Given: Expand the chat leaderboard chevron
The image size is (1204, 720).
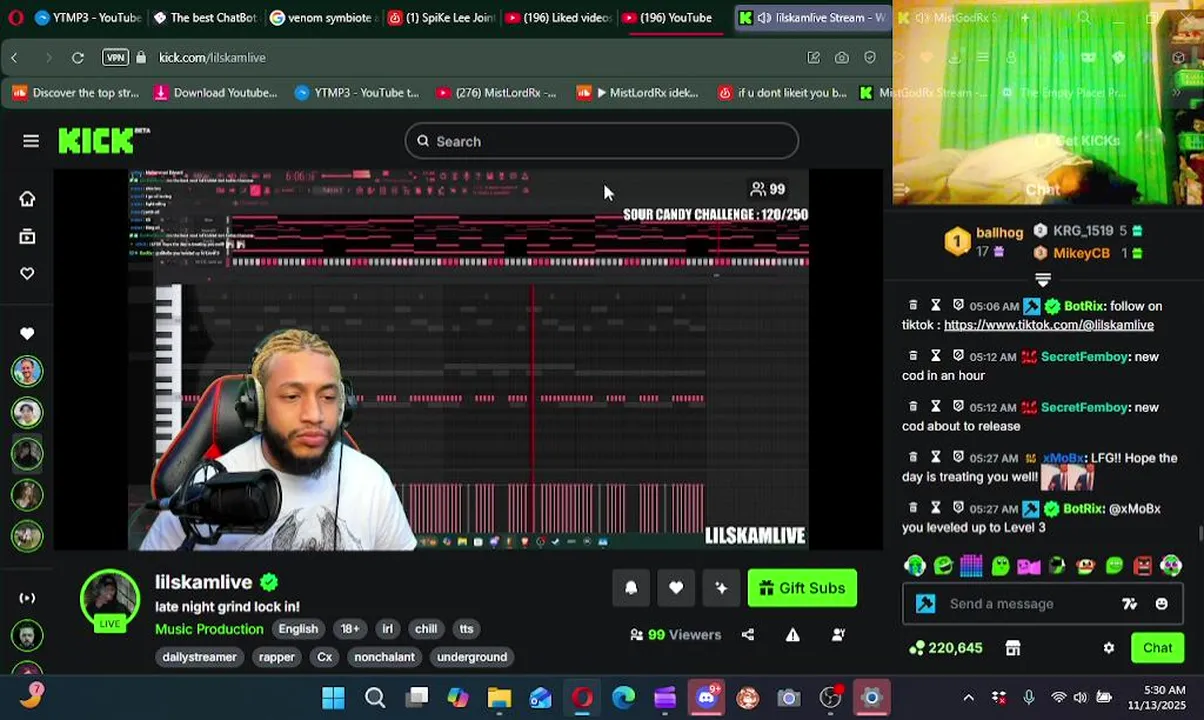Looking at the screenshot, I should pos(1043,280).
